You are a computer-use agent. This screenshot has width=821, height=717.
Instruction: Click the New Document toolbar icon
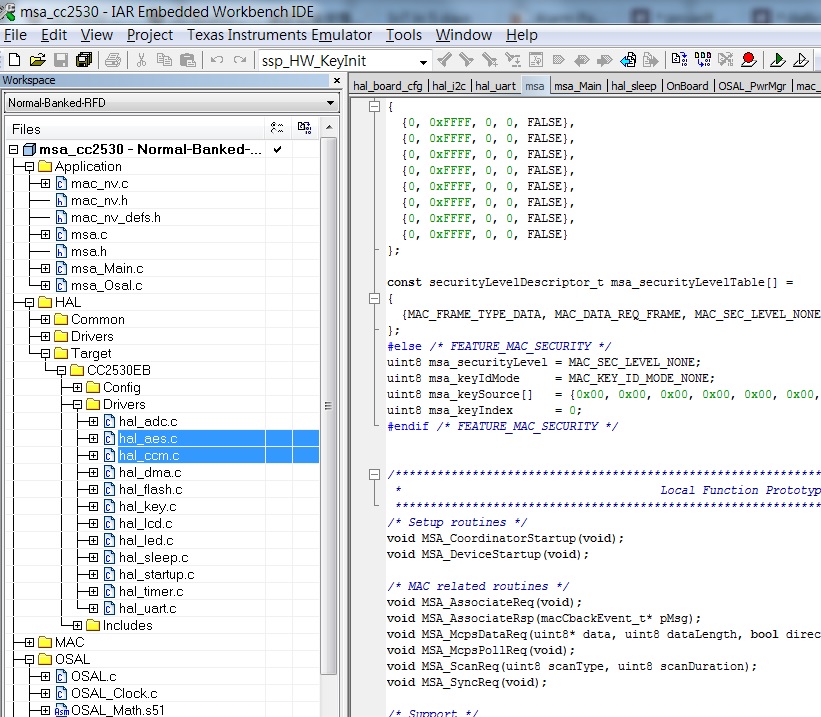point(15,61)
